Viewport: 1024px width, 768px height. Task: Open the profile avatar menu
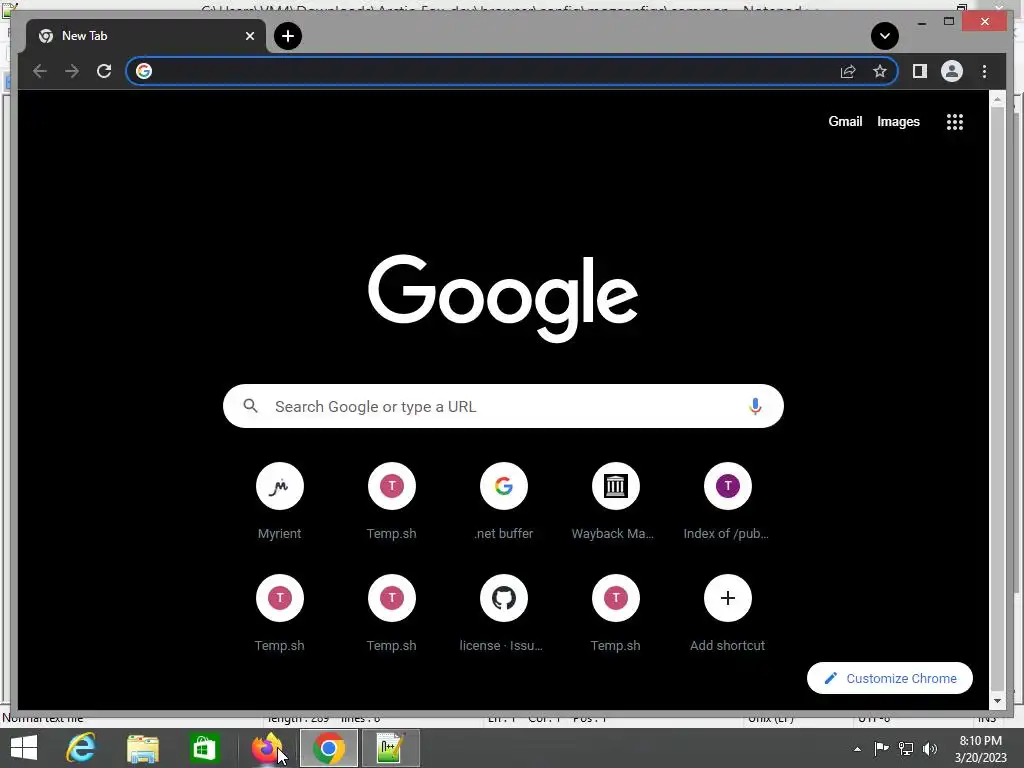(x=952, y=71)
